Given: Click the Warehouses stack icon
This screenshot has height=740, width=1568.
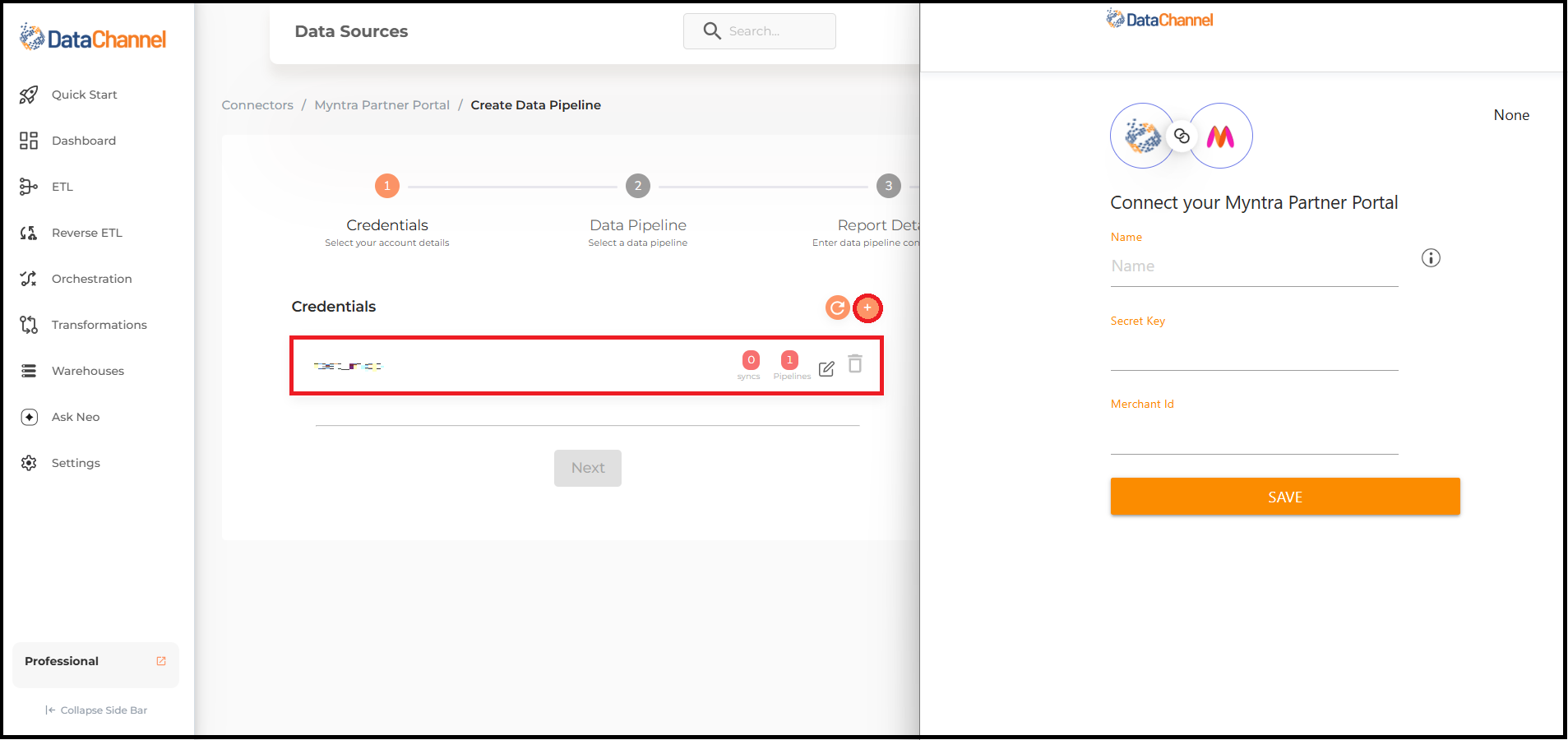Looking at the screenshot, I should click(29, 371).
